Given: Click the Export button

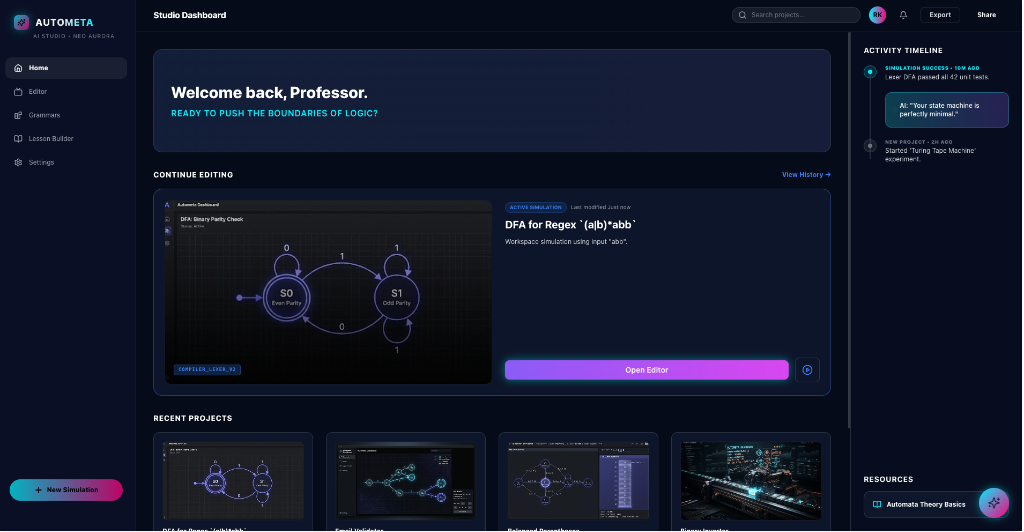Looking at the screenshot, I should pyautogui.click(x=940, y=15).
